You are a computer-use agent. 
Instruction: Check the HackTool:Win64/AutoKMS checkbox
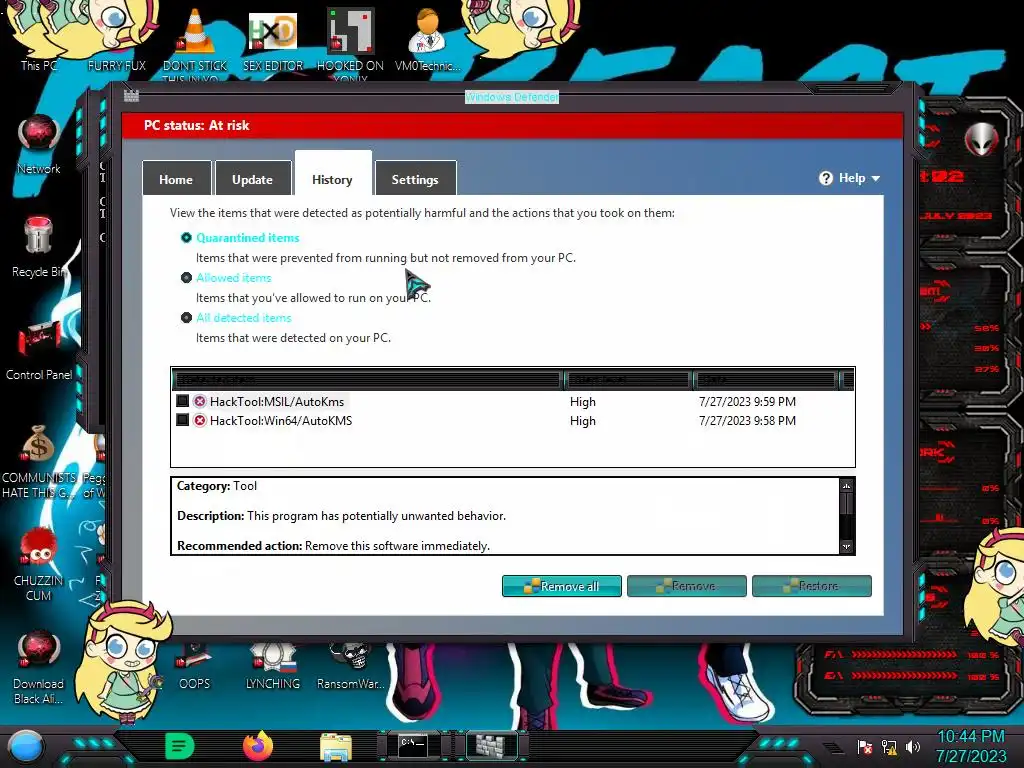click(183, 420)
